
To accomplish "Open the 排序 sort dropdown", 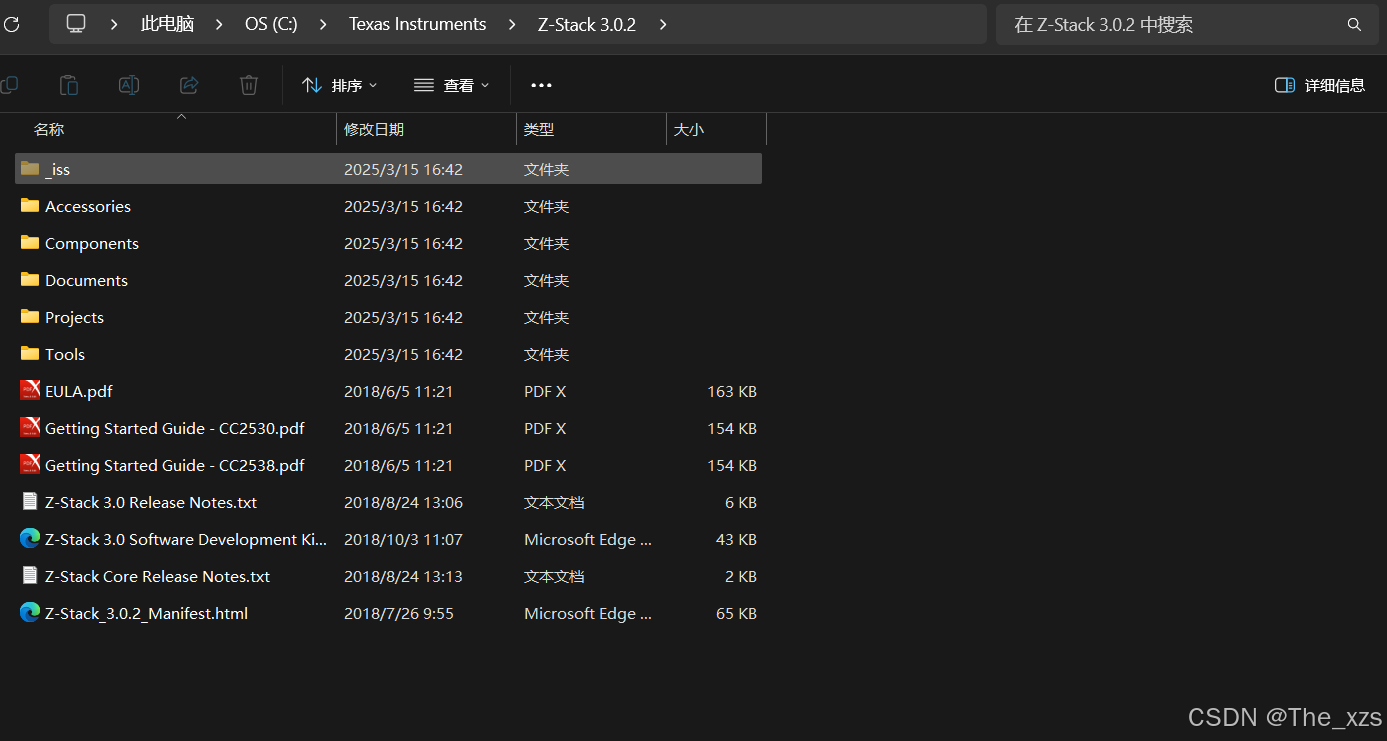I will tap(340, 85).
